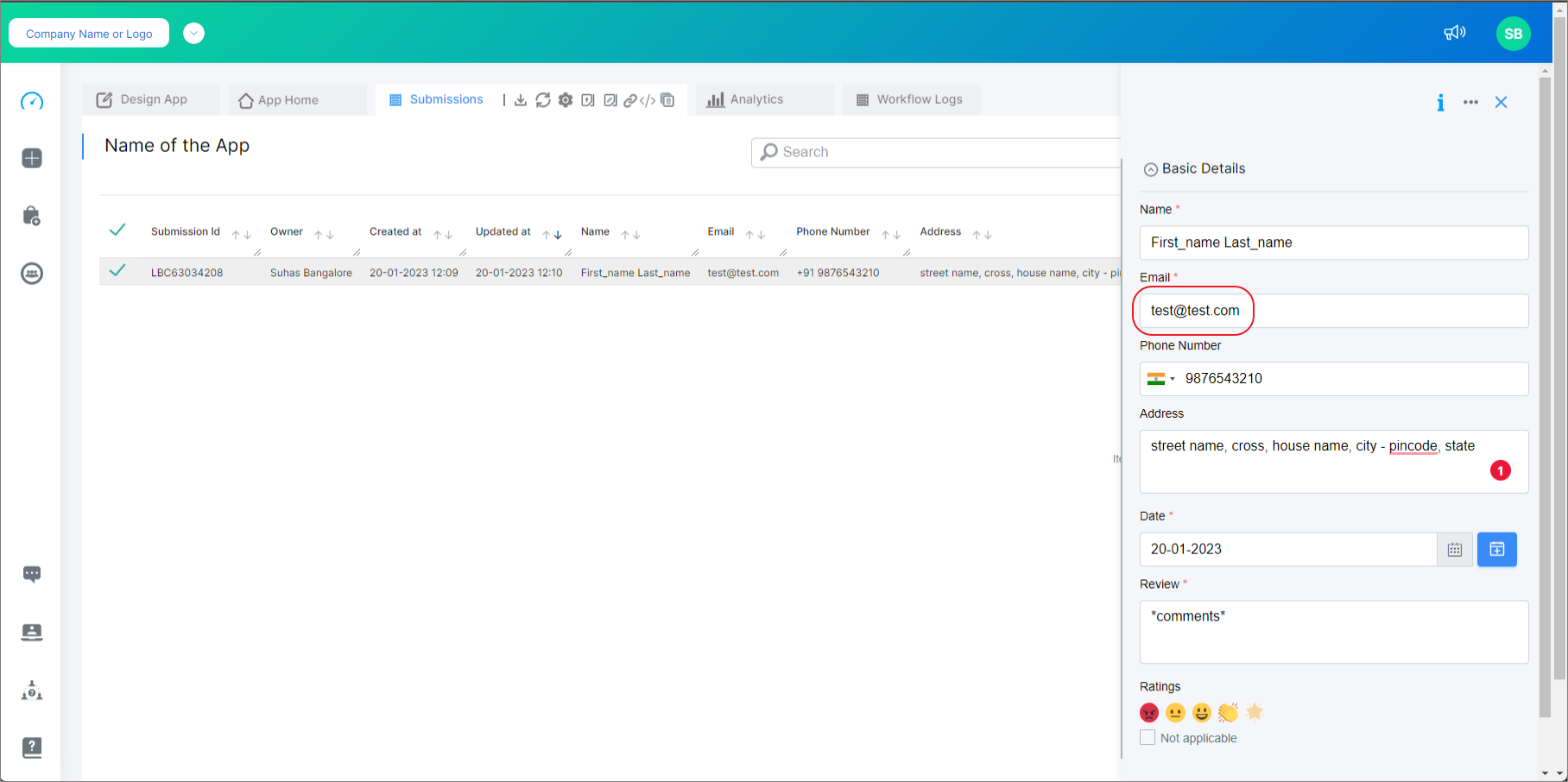Open the help question-mark icon

coord(32,747)
